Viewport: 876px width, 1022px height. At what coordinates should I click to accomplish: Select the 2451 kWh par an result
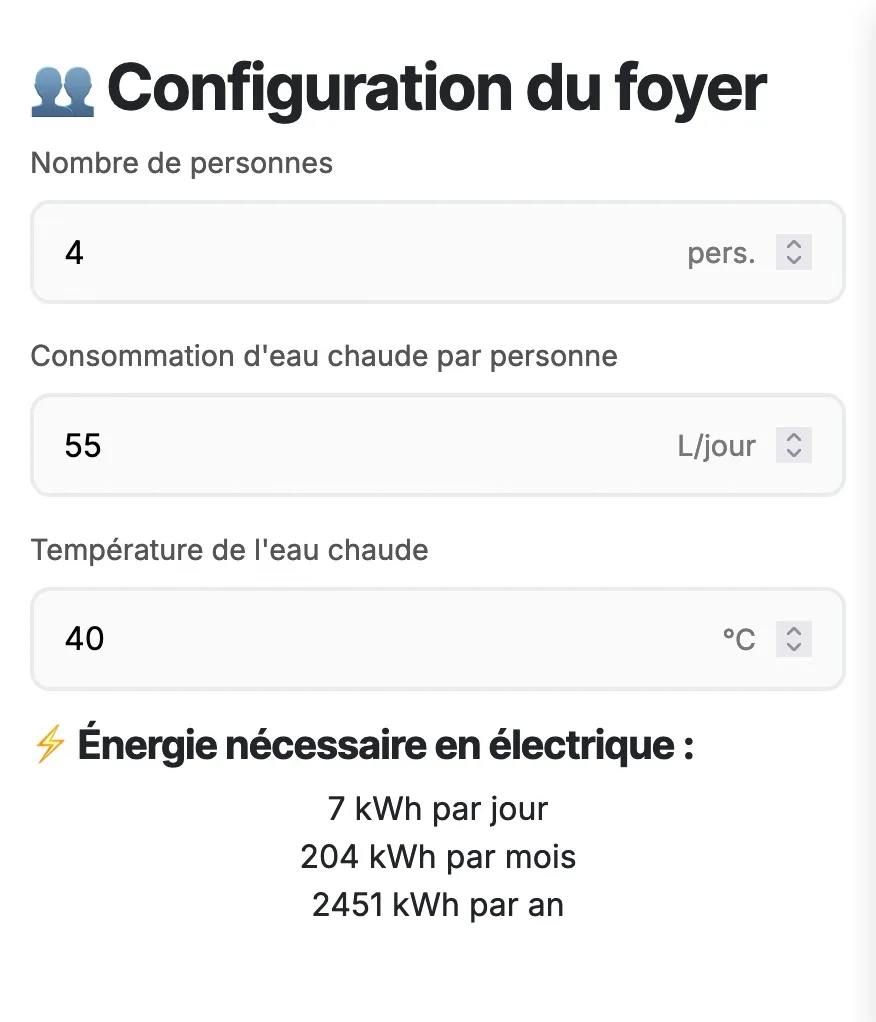(x=438, y=905)
